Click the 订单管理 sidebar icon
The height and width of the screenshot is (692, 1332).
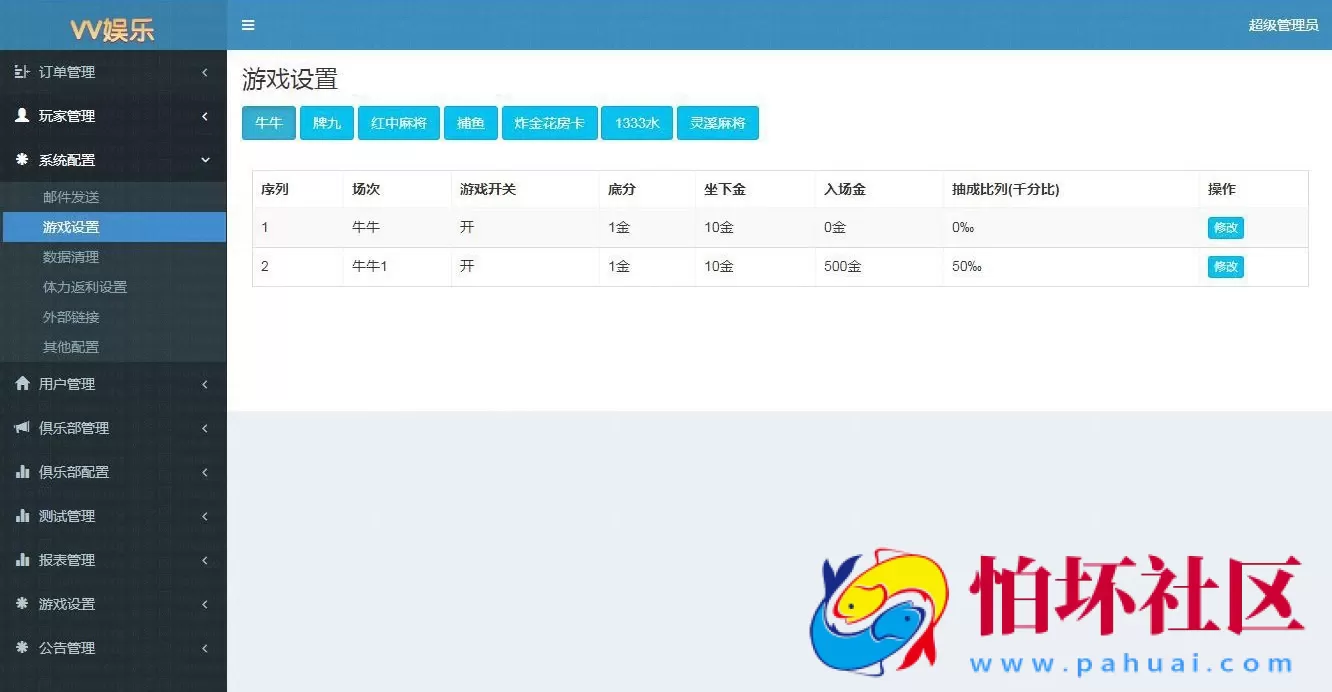click(x=23, y=71)
